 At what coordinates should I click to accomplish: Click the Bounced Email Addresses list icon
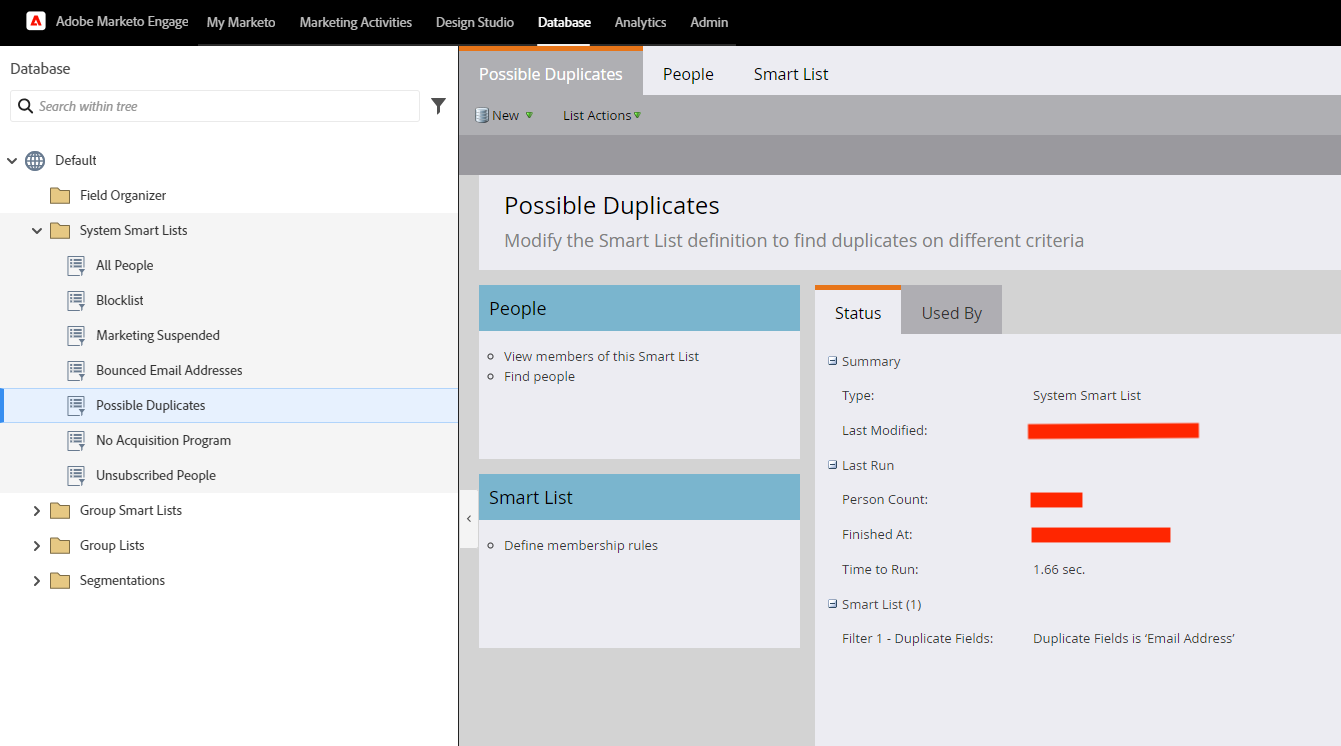tap(76, 370)
